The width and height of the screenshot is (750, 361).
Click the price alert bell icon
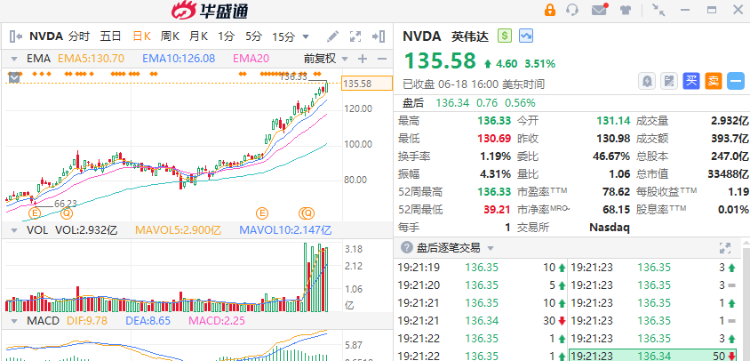click(x=647, y=81)
